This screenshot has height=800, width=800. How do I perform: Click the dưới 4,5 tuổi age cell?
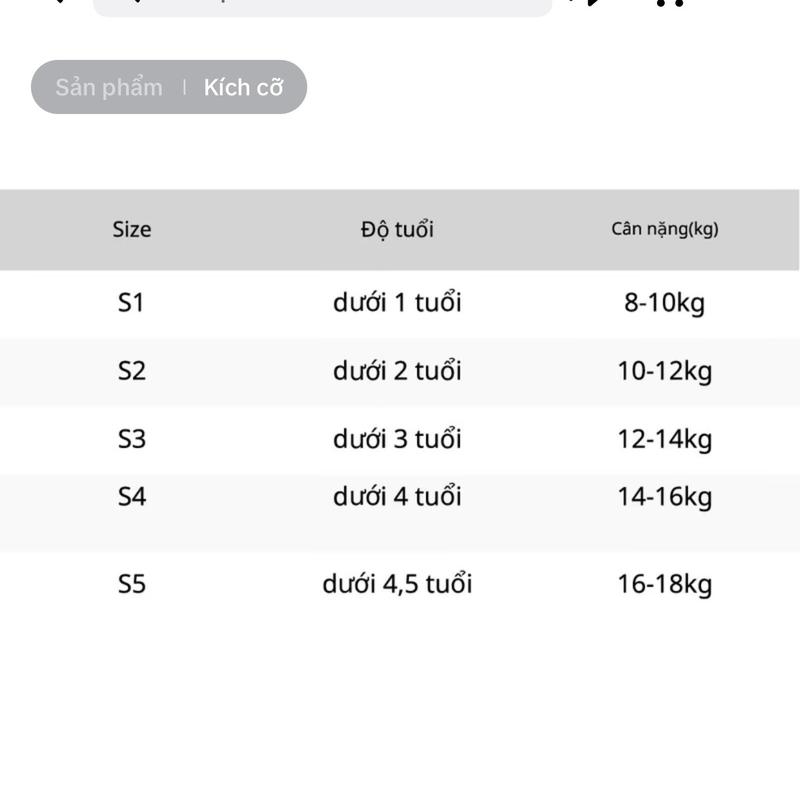[x=397, y=584]
